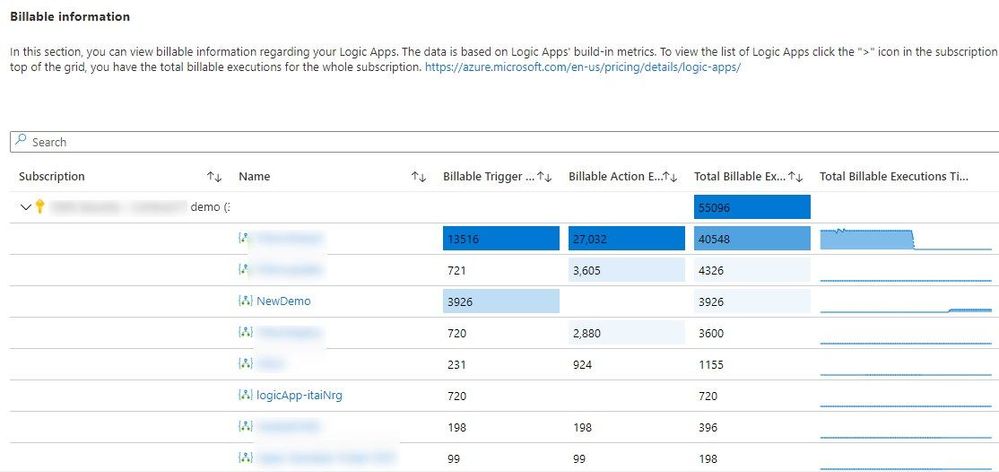
Task: Click the 4326 total cell
Action: click(x=752, y=270)
